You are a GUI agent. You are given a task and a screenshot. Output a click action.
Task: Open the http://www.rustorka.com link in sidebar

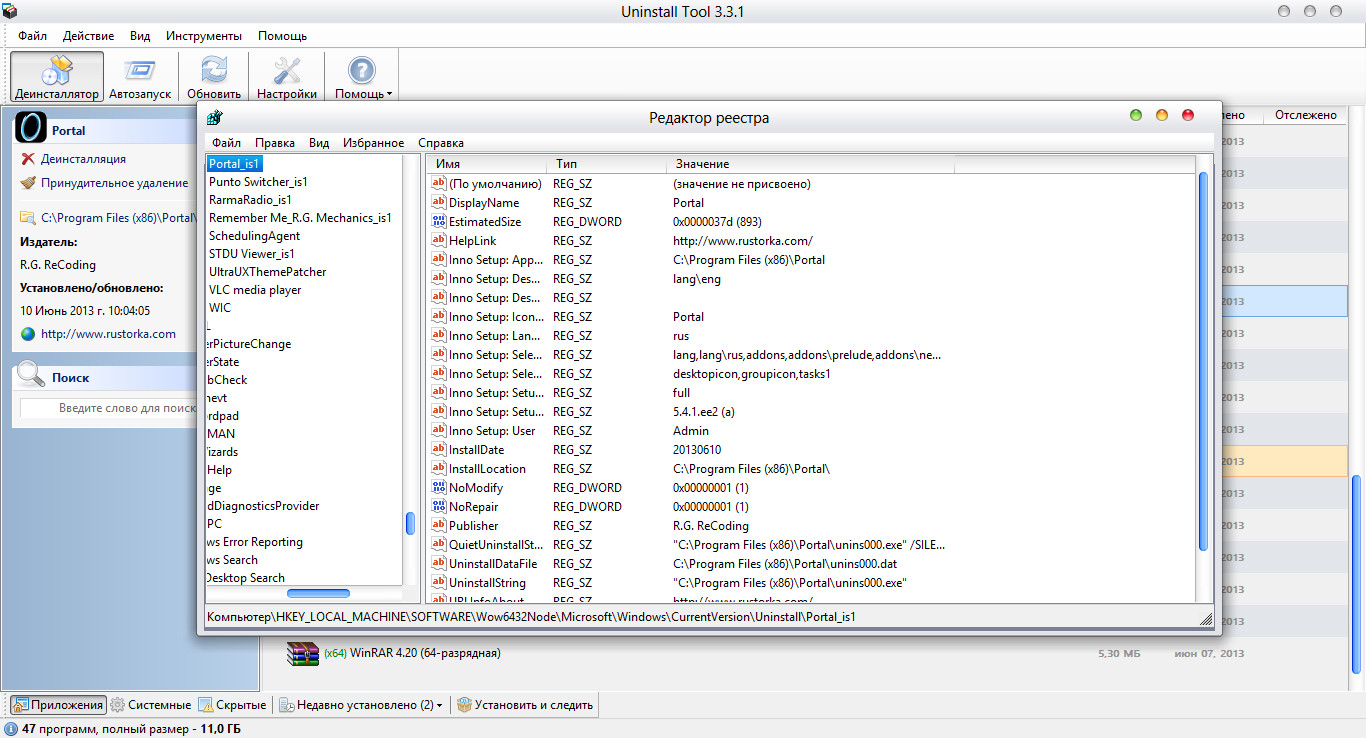108,334
